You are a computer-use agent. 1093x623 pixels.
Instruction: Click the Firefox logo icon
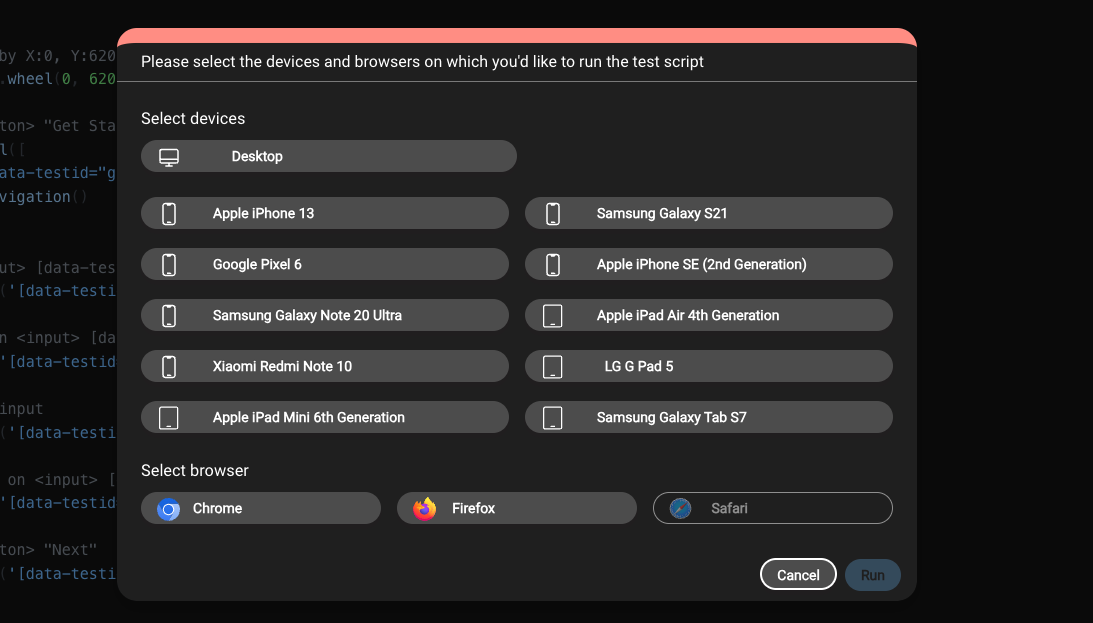[x=425, y=509]
